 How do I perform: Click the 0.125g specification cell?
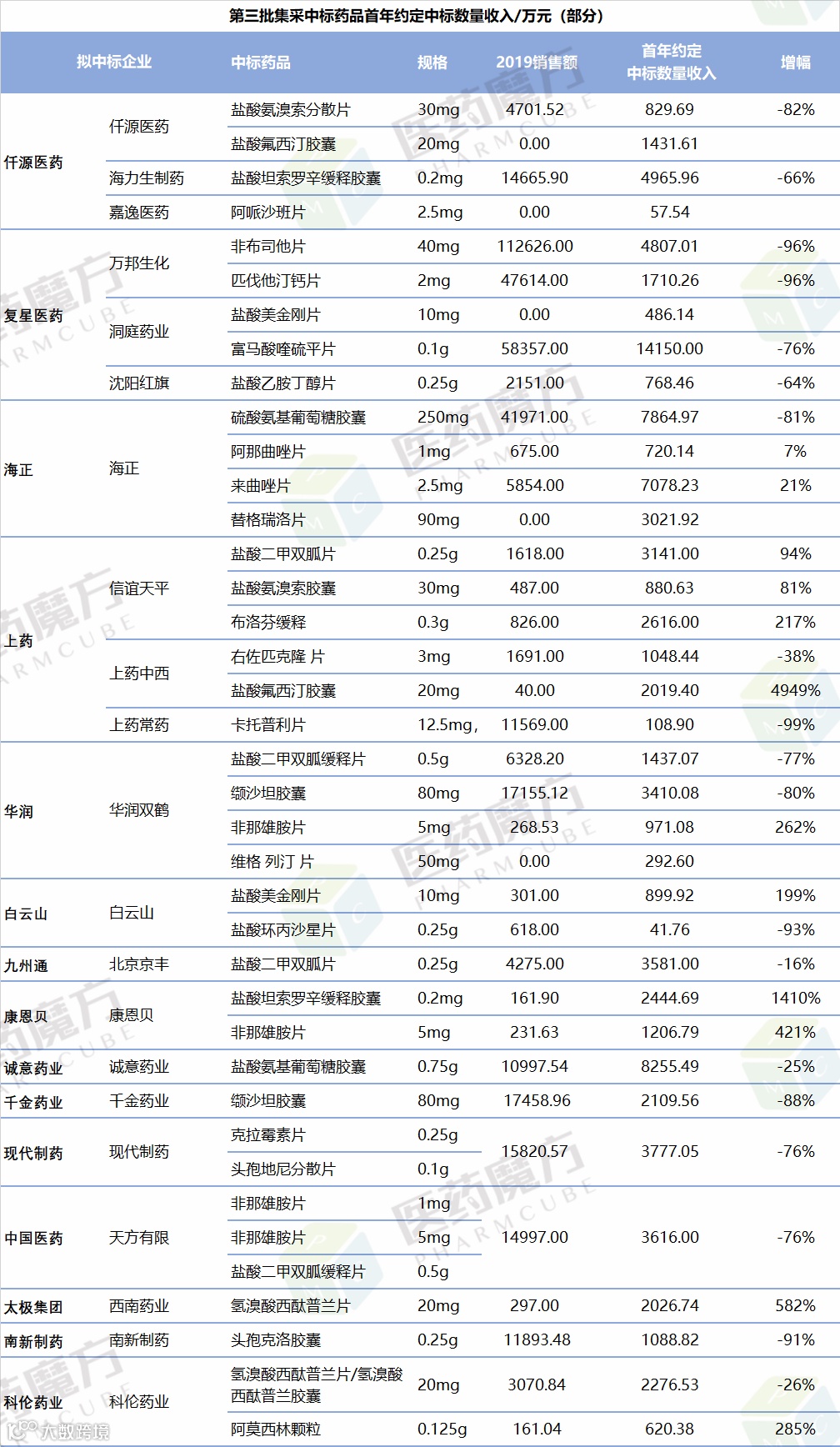tap(442, 1429)
